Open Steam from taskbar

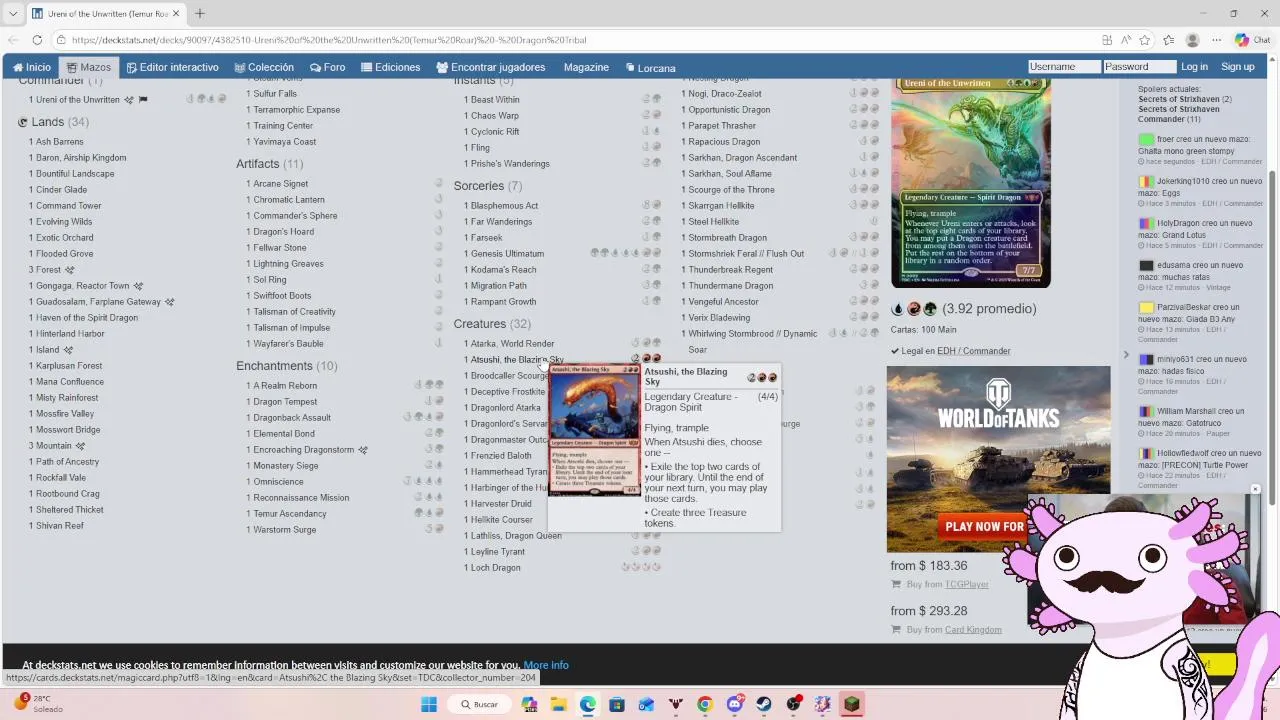pos(764,704)
